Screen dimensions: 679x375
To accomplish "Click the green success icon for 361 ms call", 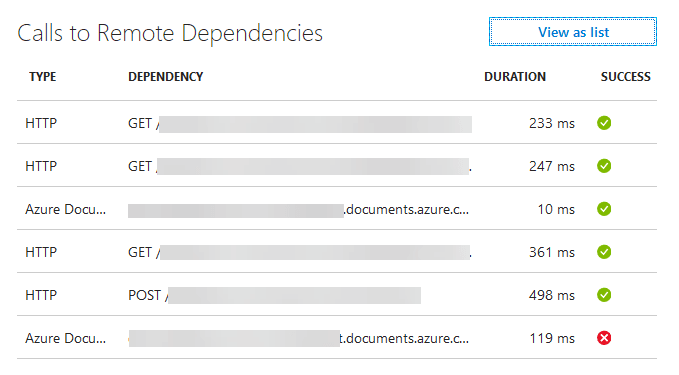I will 604,252.
